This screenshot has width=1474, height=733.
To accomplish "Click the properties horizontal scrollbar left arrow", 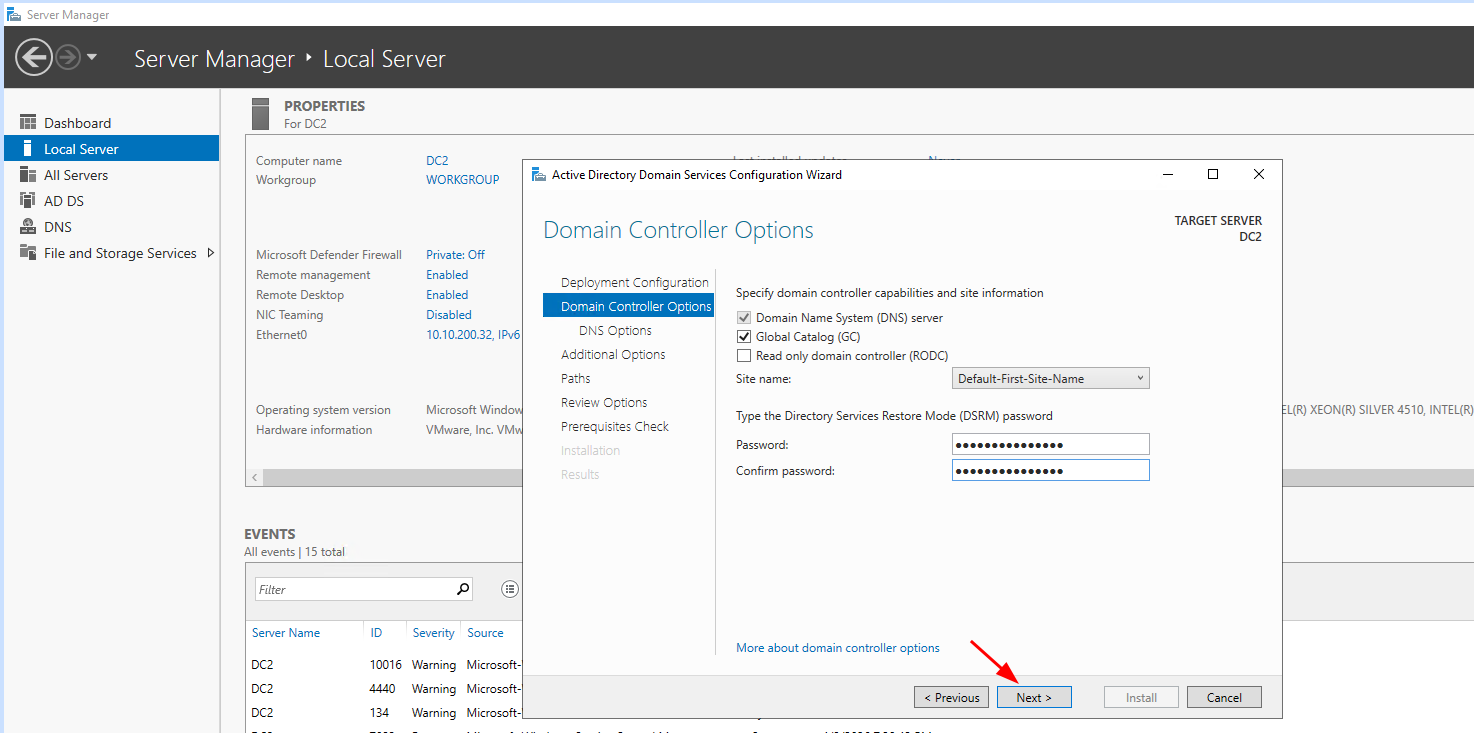I will [x=255, y=477].
